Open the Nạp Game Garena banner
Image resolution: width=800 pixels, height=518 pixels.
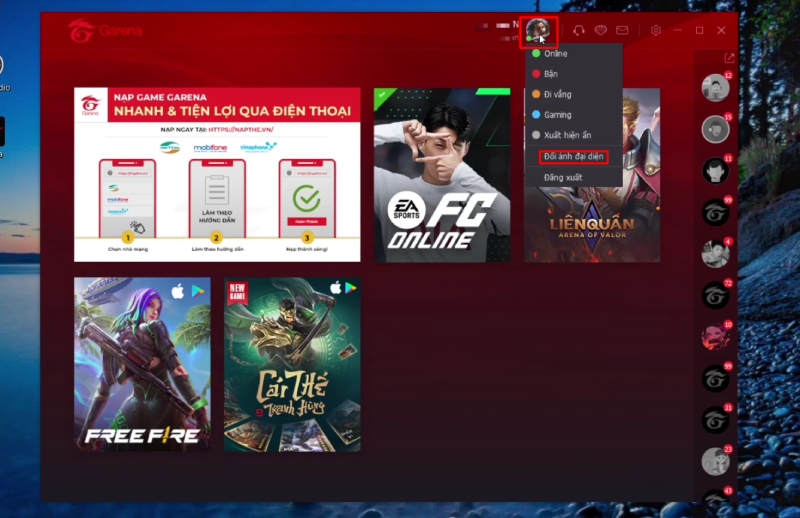click(x=217, y=175)
